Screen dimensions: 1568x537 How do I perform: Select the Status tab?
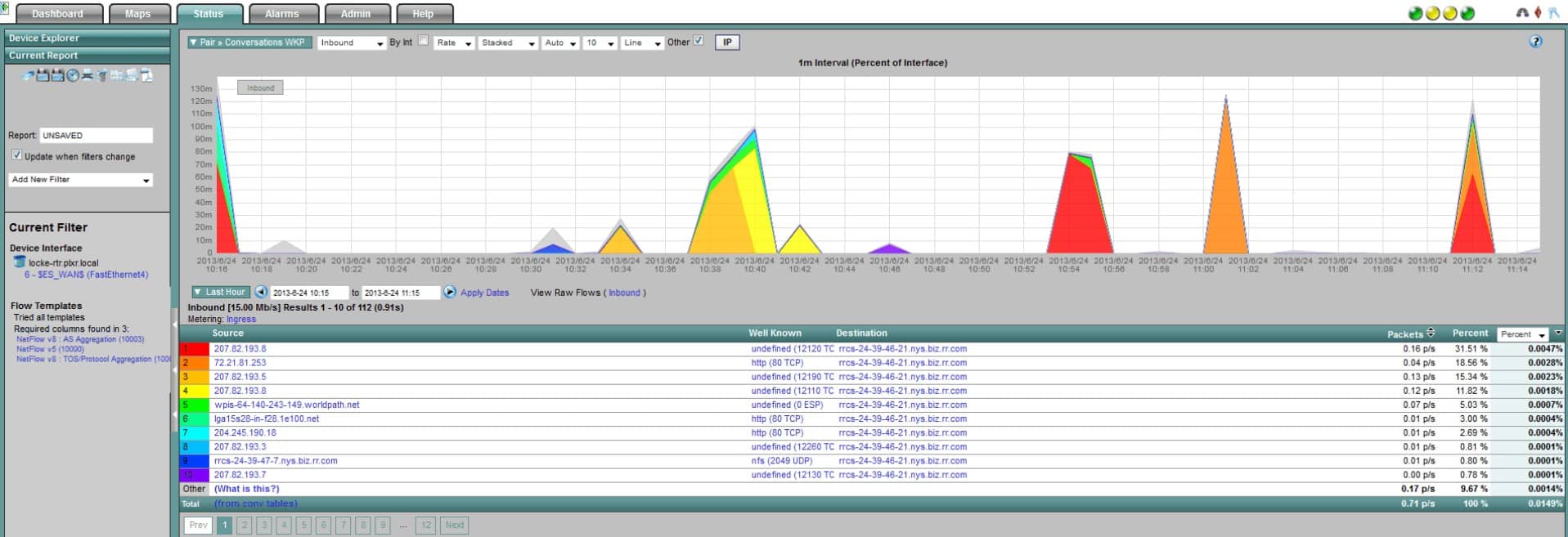209,14
